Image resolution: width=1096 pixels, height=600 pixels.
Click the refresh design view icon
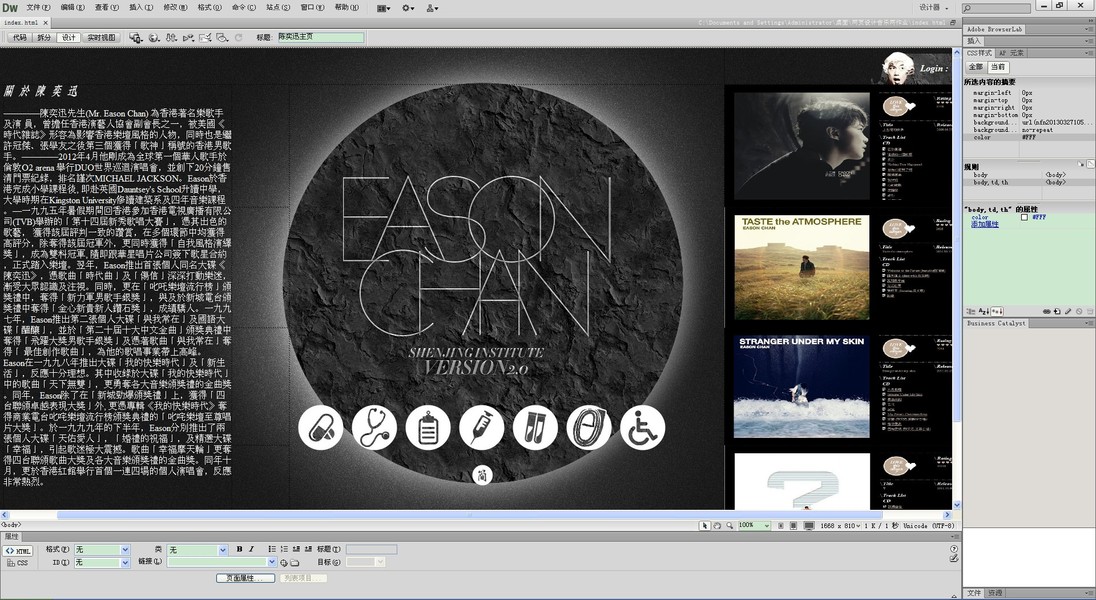pyautogui.click(x=238, y=38)
